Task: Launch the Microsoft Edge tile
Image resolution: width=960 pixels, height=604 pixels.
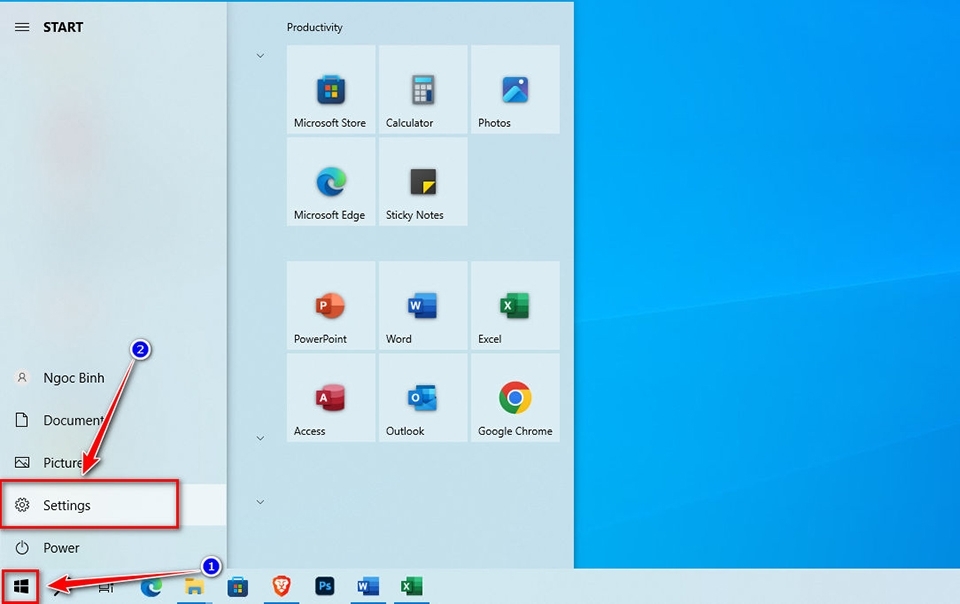Action: pyautogui.click(x=331, y=182)
